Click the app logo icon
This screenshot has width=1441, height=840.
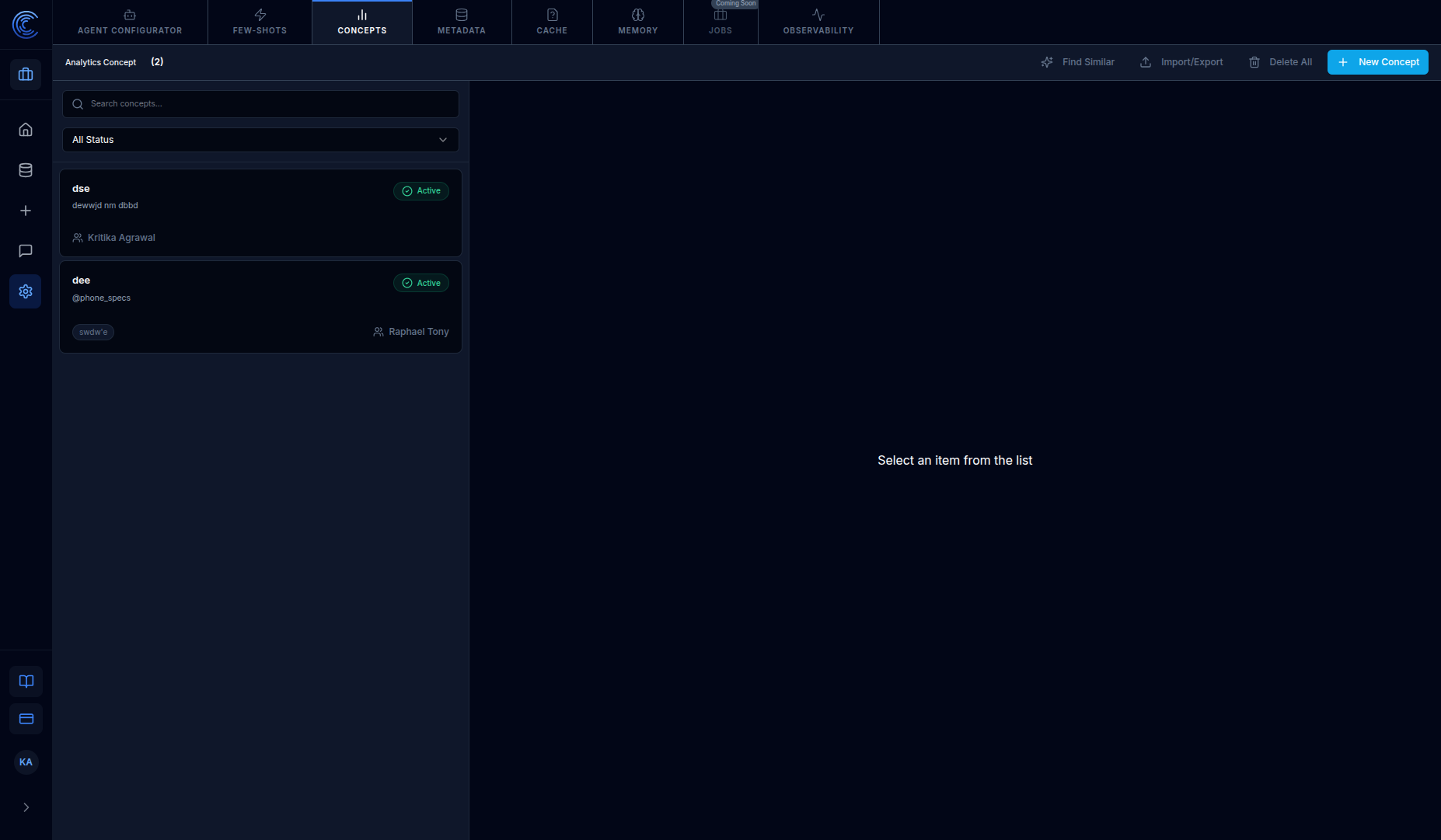tap(26, 24)
